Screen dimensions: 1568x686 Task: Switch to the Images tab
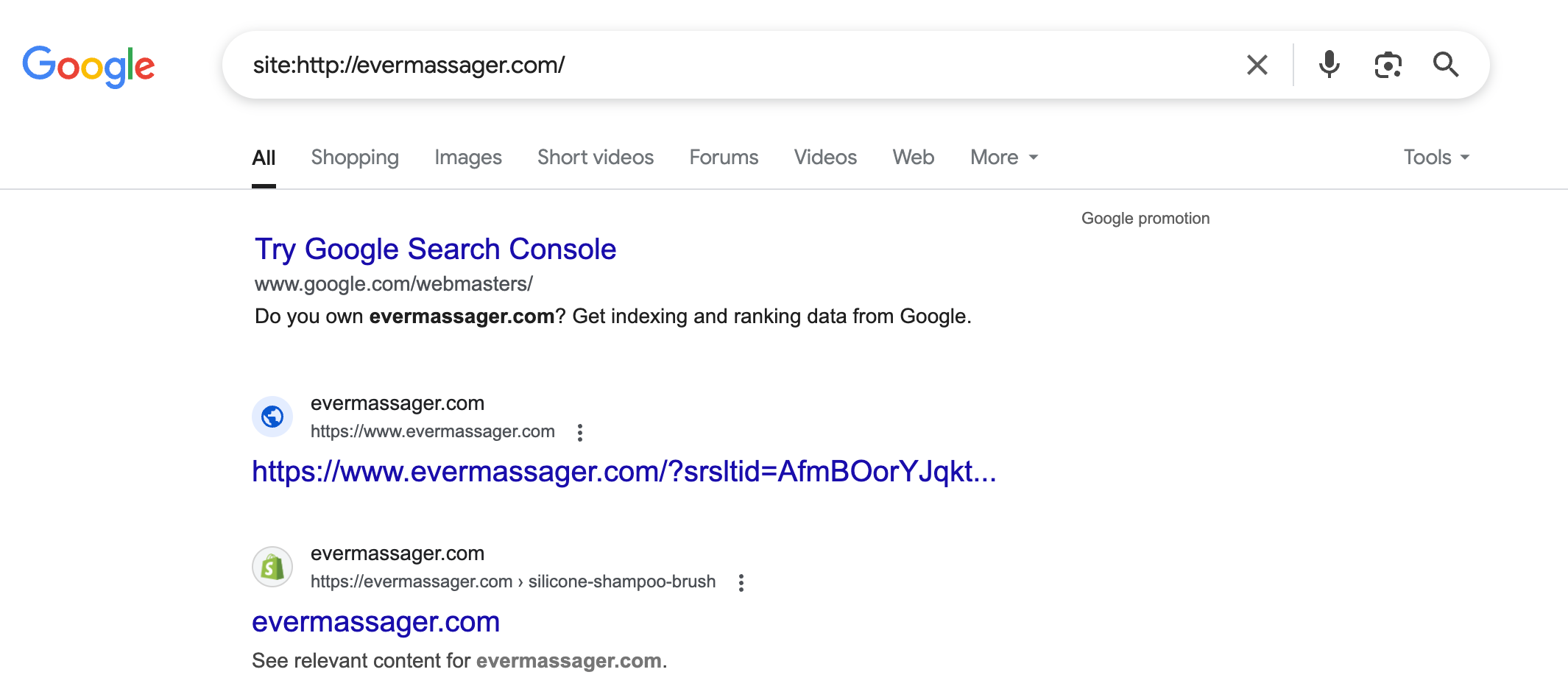point(468,158)
